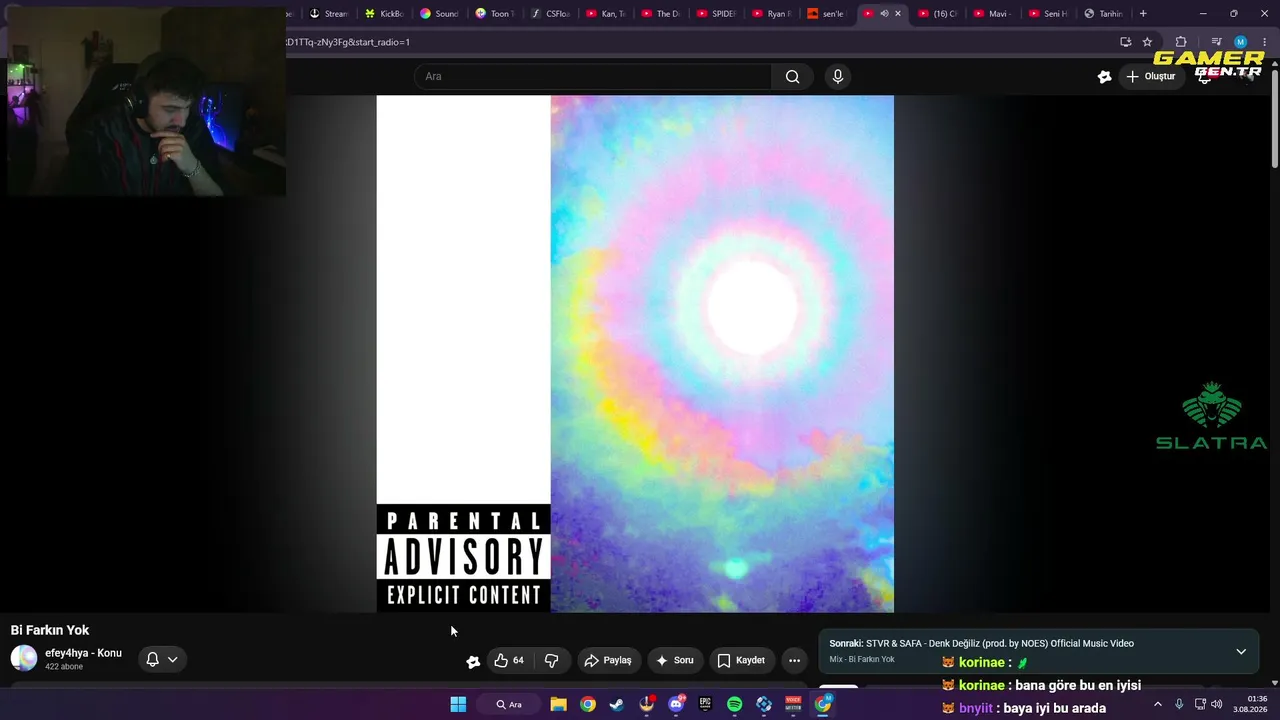Open the Chrome extensions puzzle icon
The image size is (1280, 720).
1181,42
